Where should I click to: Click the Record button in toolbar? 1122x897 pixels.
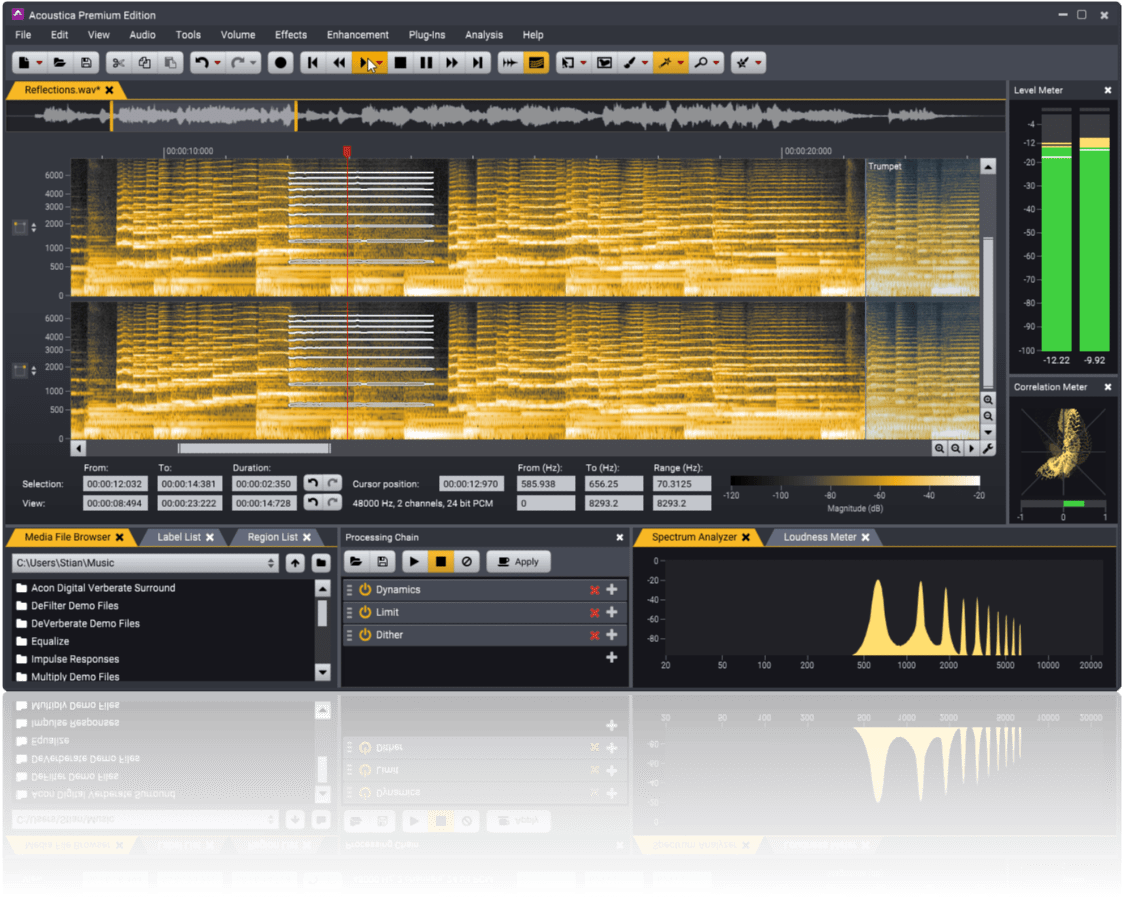tap(281, 63)
